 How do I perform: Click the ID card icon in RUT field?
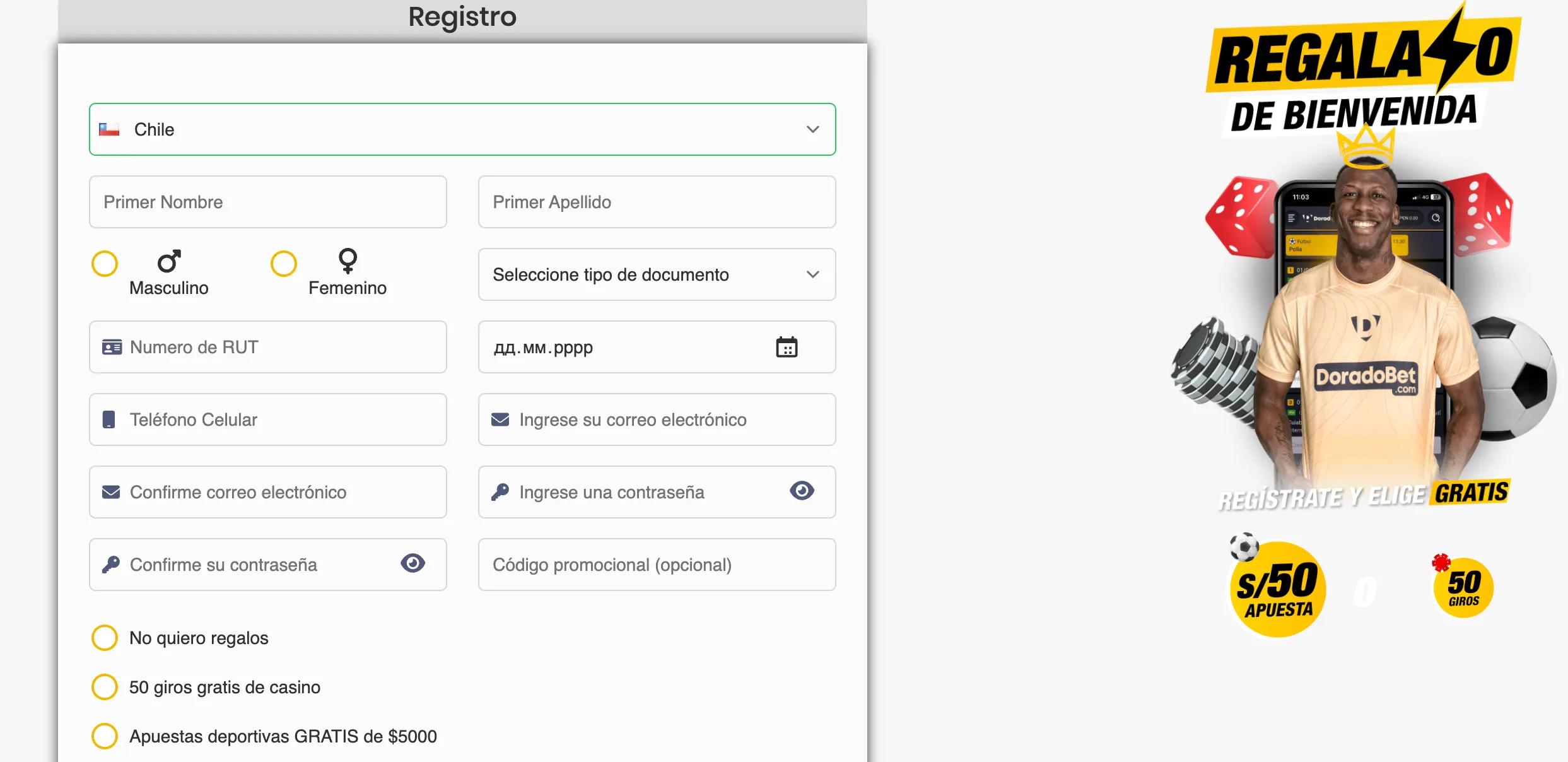click(x=111, y=346)
